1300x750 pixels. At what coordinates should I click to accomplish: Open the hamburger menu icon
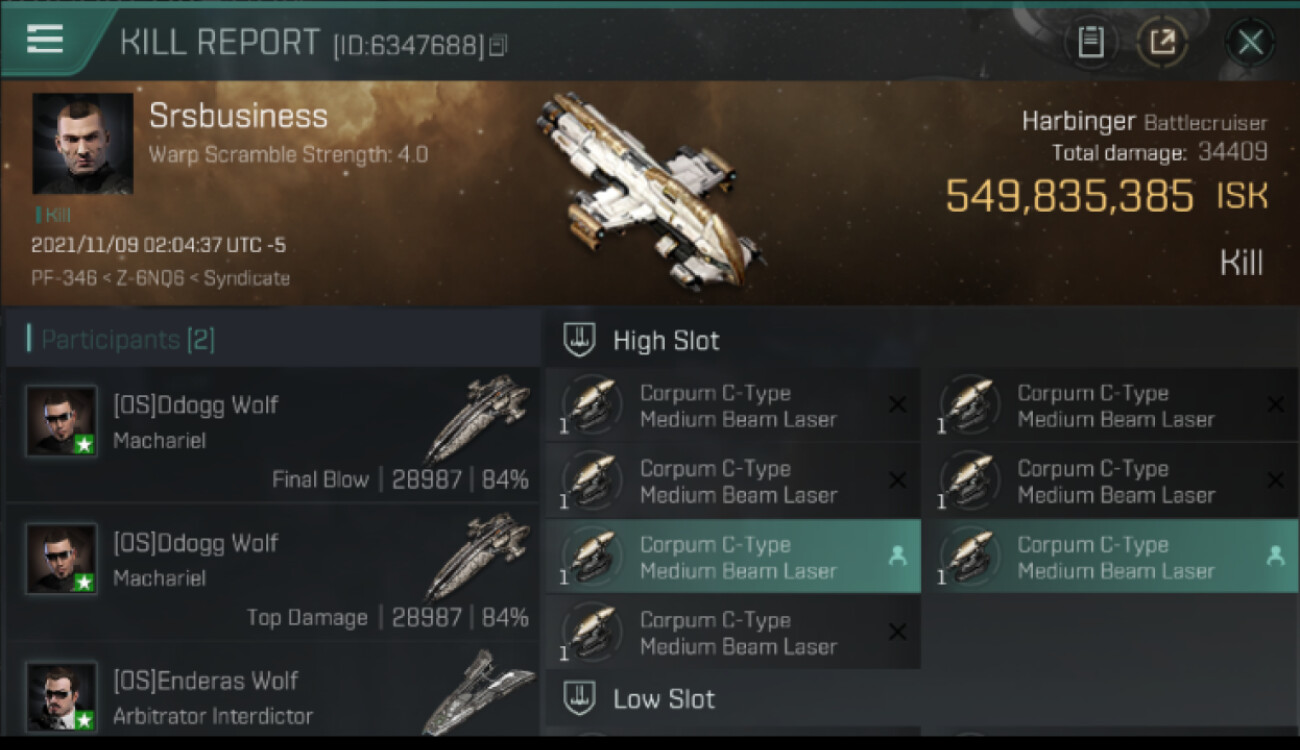(45, 39)
